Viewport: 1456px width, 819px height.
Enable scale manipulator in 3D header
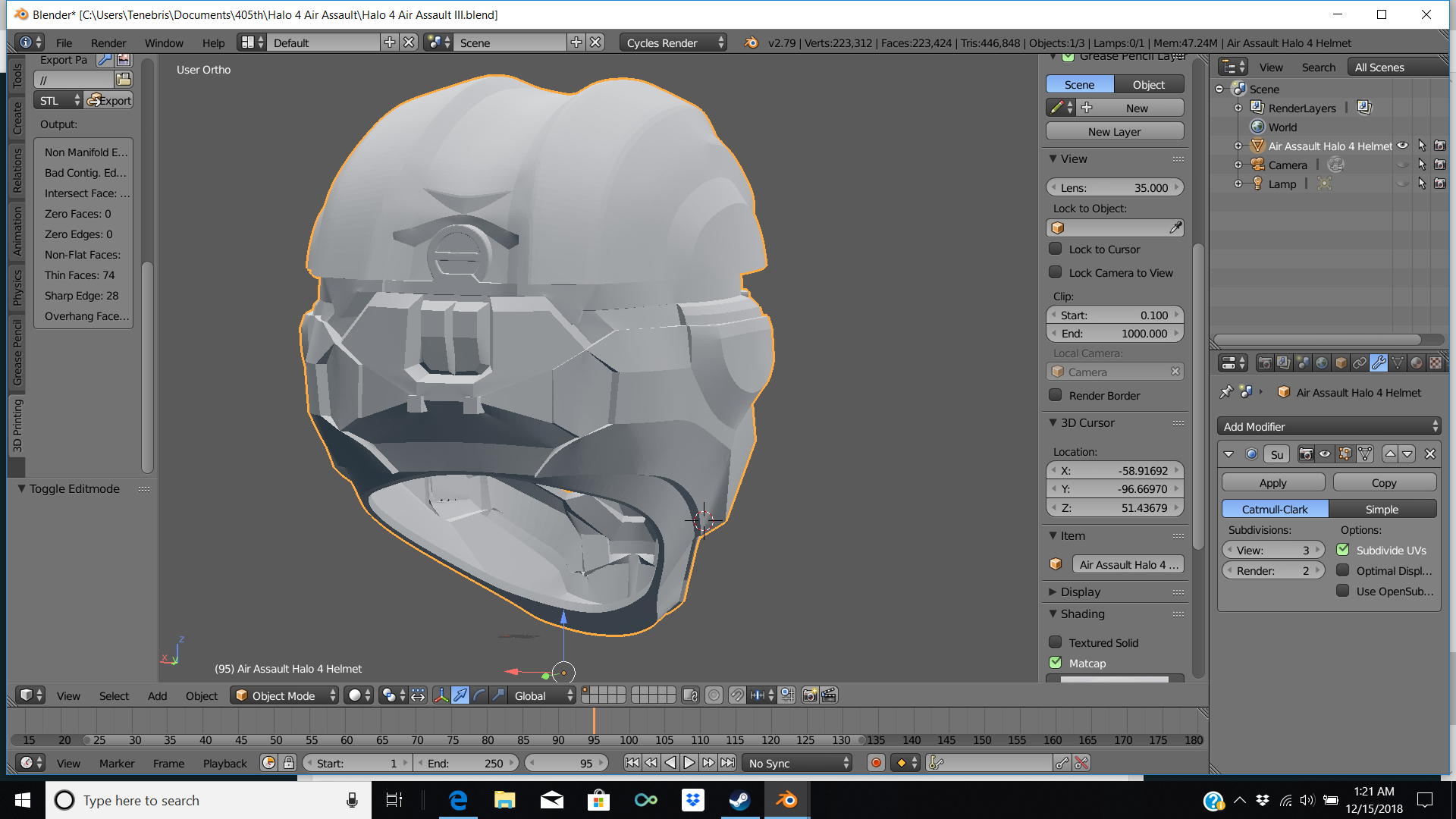coord(498,695)
